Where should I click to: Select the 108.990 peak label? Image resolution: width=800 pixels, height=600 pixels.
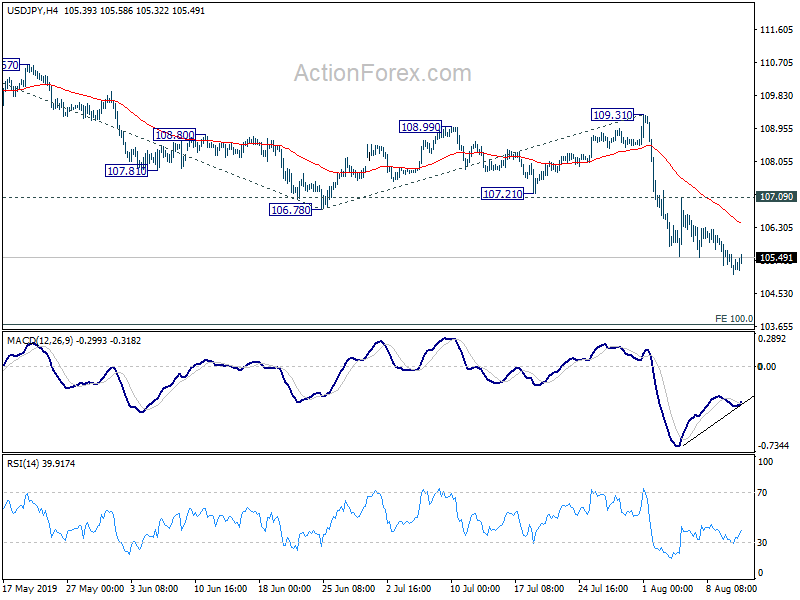point(420,127)
